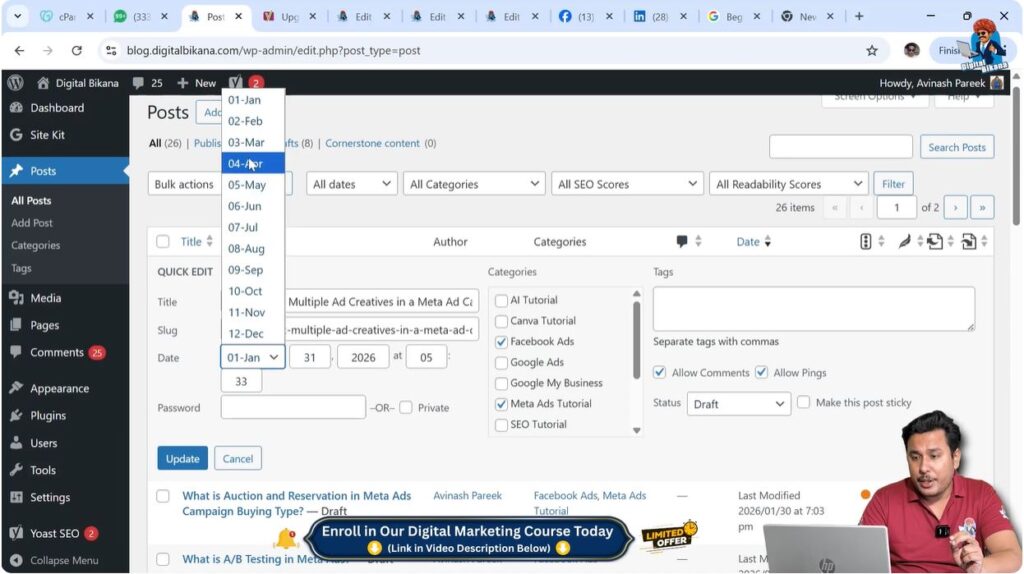Sort by outgoing internal links column icon
The width and height of the screenshot is (1024, 574).
pyautogui.click(x=935, y=242)
